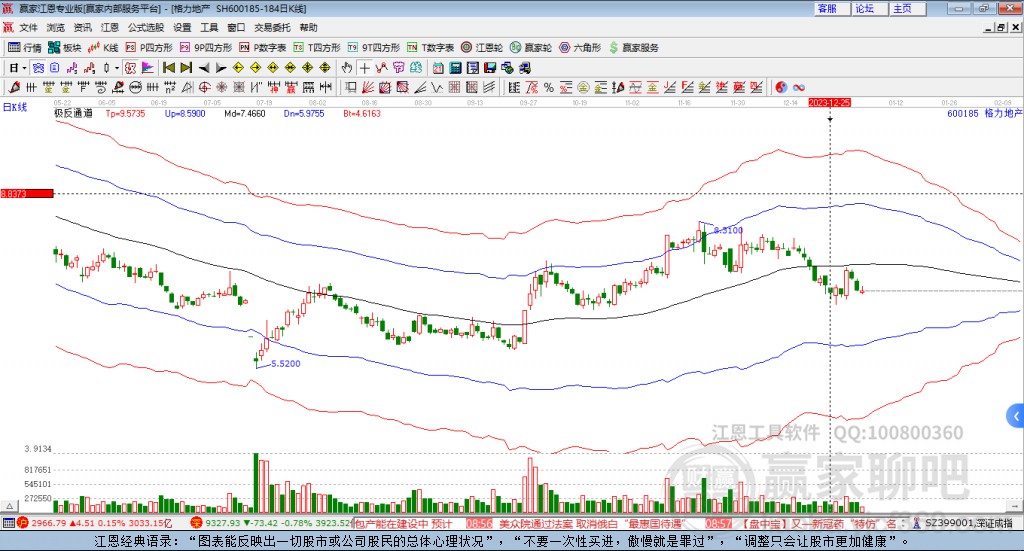1024x551 pixels.
Task: Open the 六角形 hexagon tool
Action: point(580,48)
